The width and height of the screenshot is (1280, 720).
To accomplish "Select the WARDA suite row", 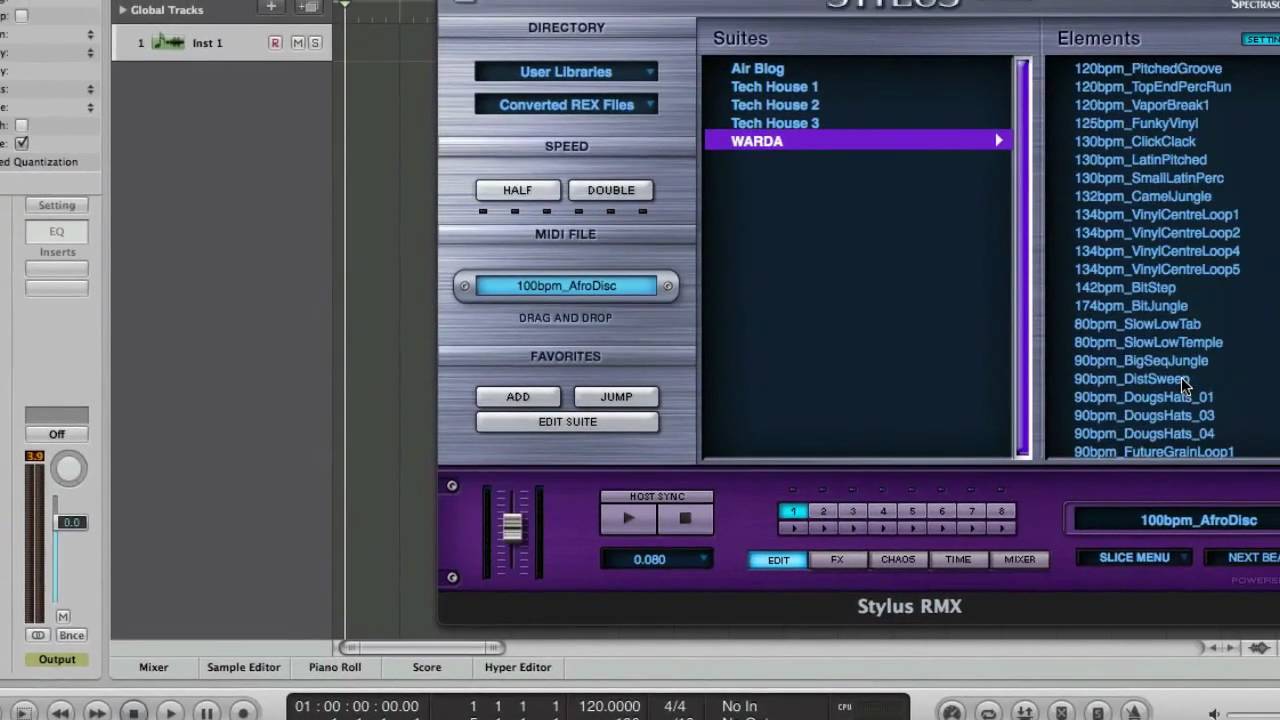I will [x=858, y=141].
